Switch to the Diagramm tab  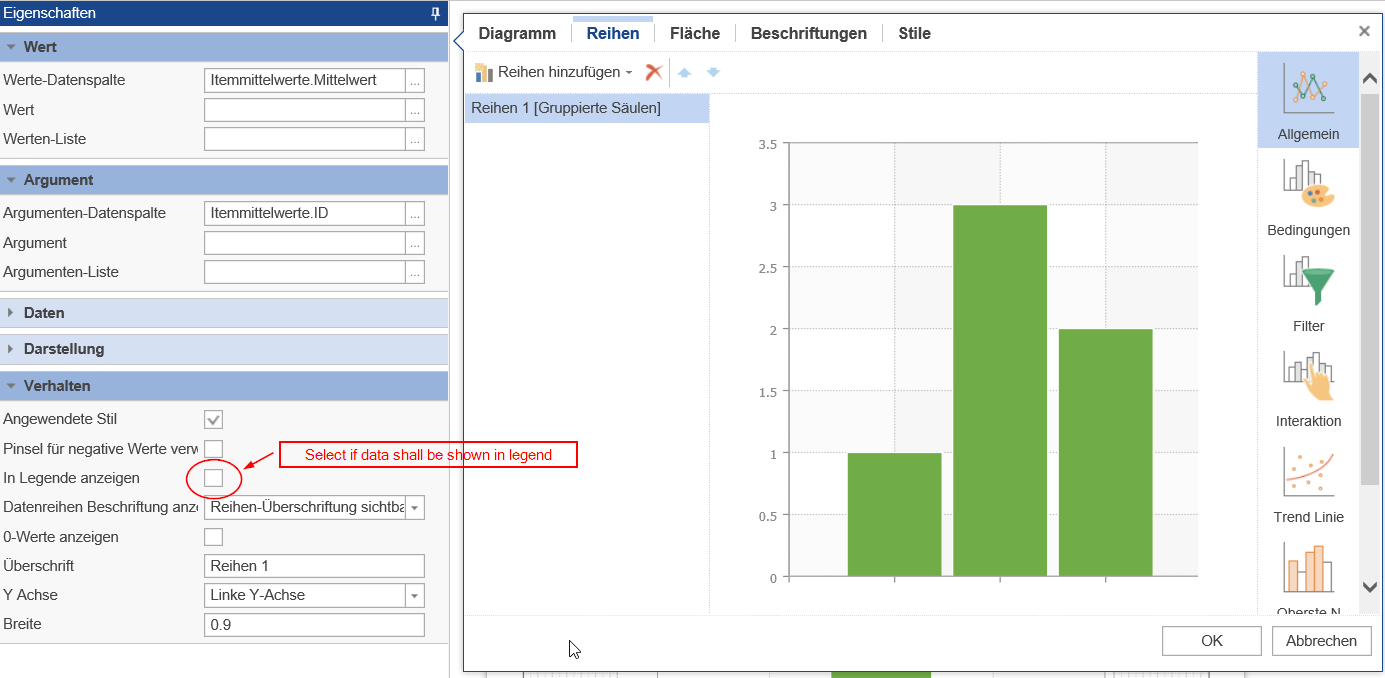click(517, 33)
